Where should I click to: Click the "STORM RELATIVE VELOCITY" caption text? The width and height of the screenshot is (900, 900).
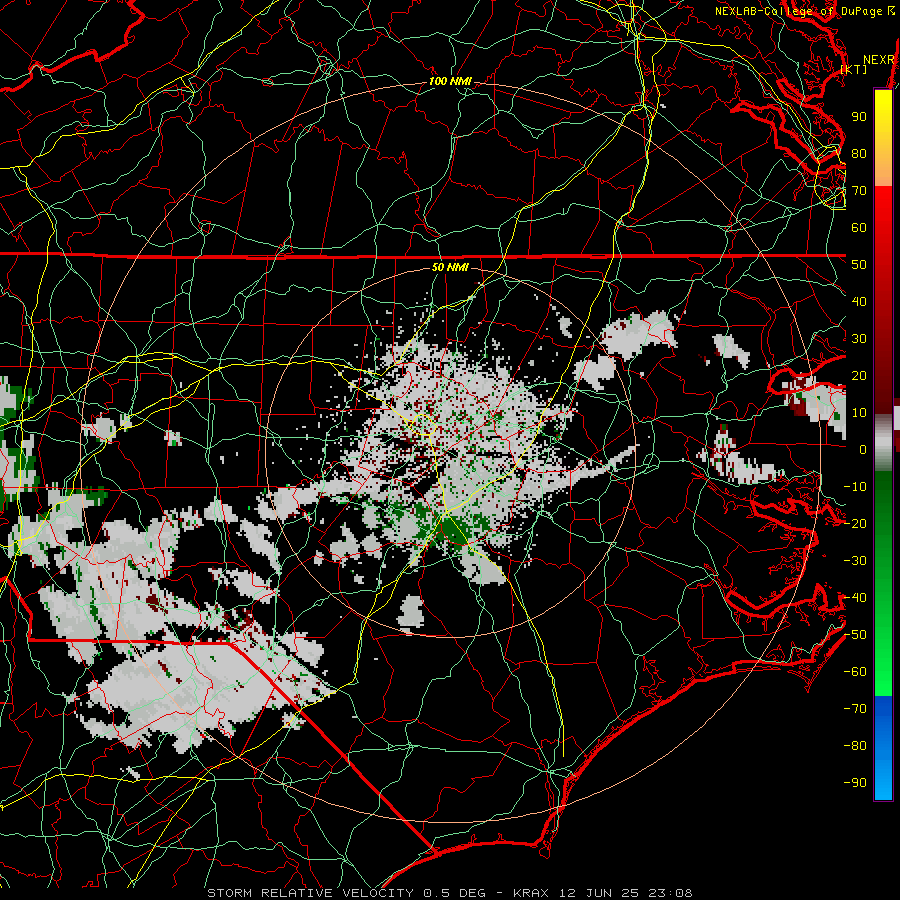point(312,893)
